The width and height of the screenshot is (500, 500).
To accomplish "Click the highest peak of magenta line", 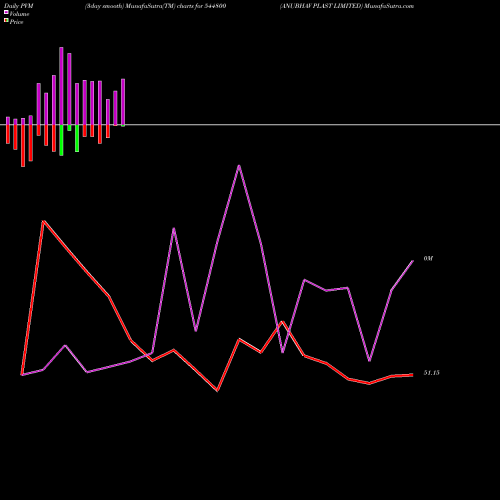I will pyautogui.click(x=239, y=166).
